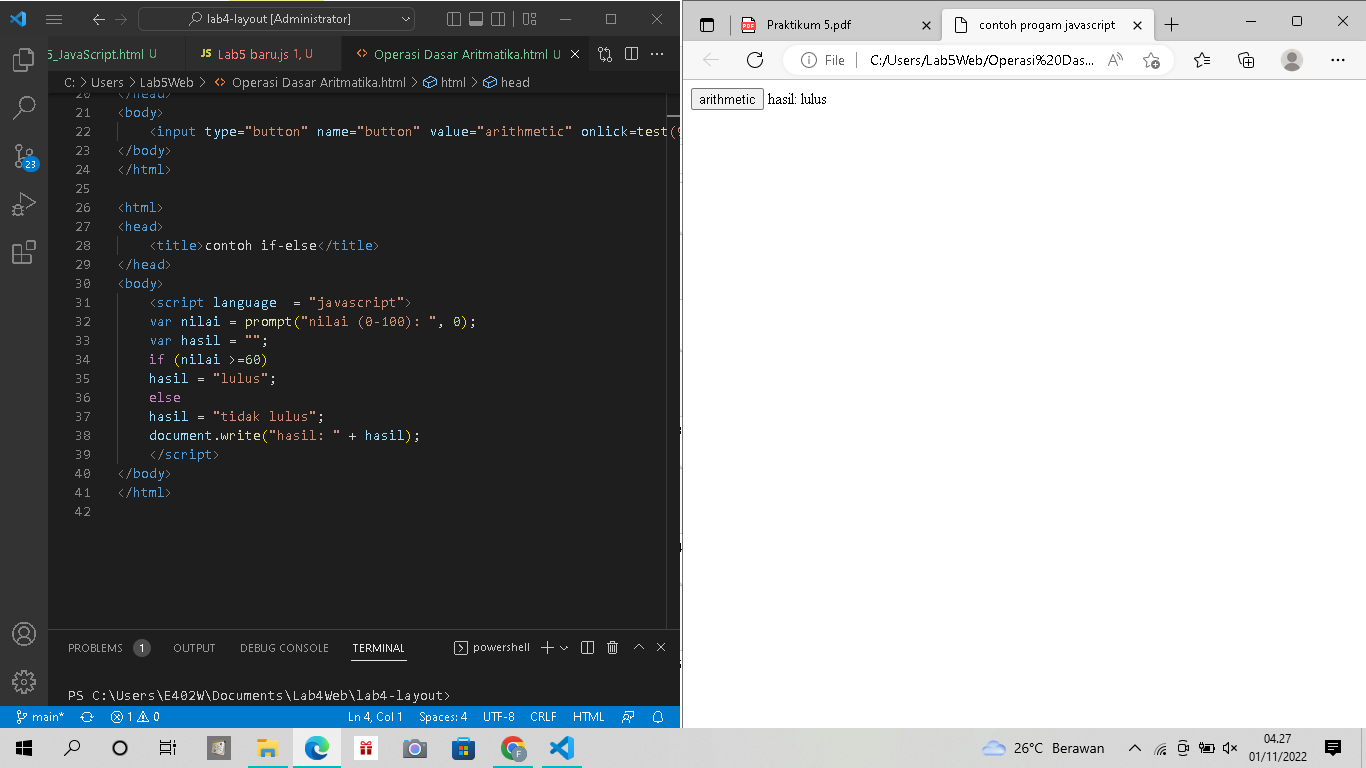Synchronize changes in the status bar

pos(87,717)
